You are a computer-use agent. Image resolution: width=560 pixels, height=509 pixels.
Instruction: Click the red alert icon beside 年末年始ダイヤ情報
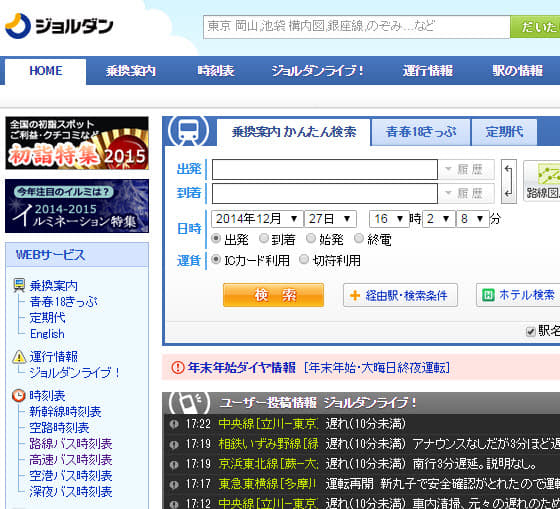(x=178, y=367)
